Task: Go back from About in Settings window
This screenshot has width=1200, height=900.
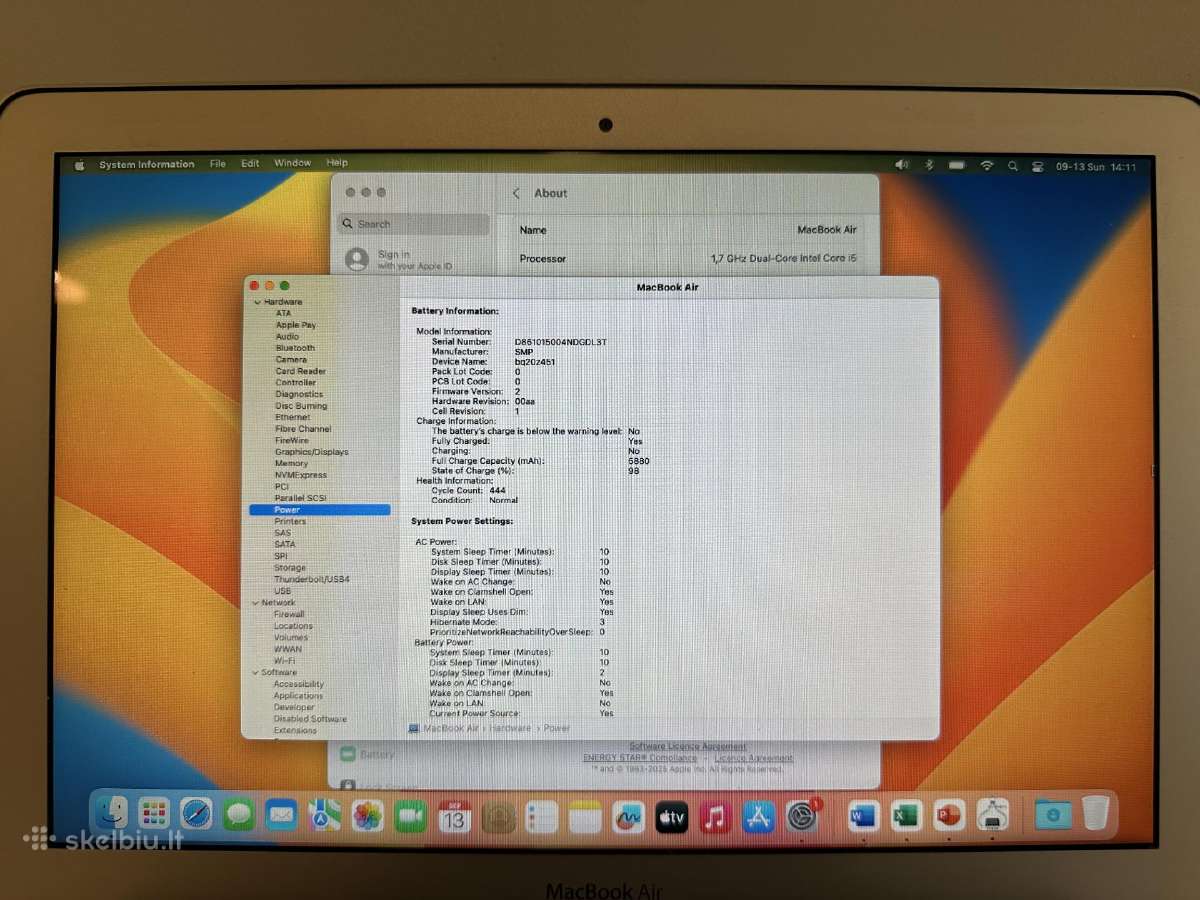Action: click(x=516, y=193)
